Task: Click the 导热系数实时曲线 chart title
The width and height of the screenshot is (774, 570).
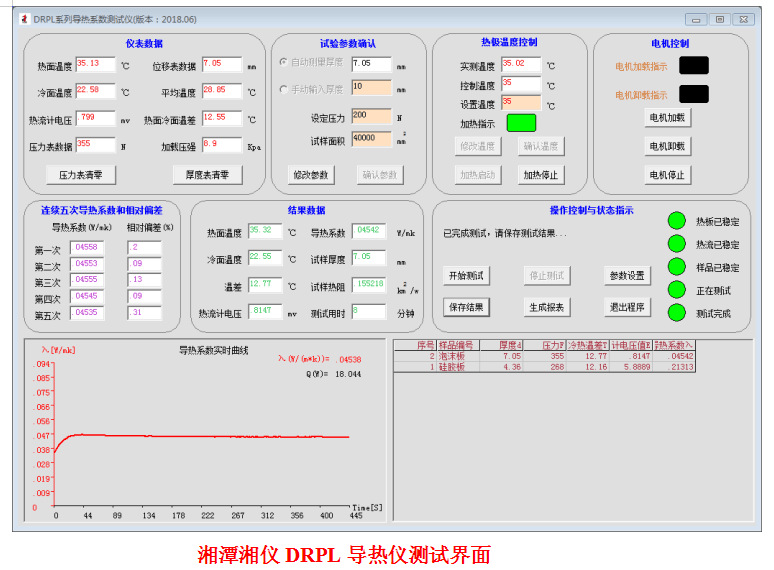Action: coord(214,350)
